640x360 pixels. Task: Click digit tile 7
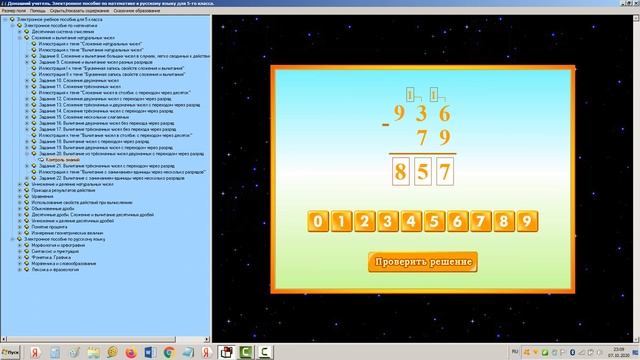[481, 221]
